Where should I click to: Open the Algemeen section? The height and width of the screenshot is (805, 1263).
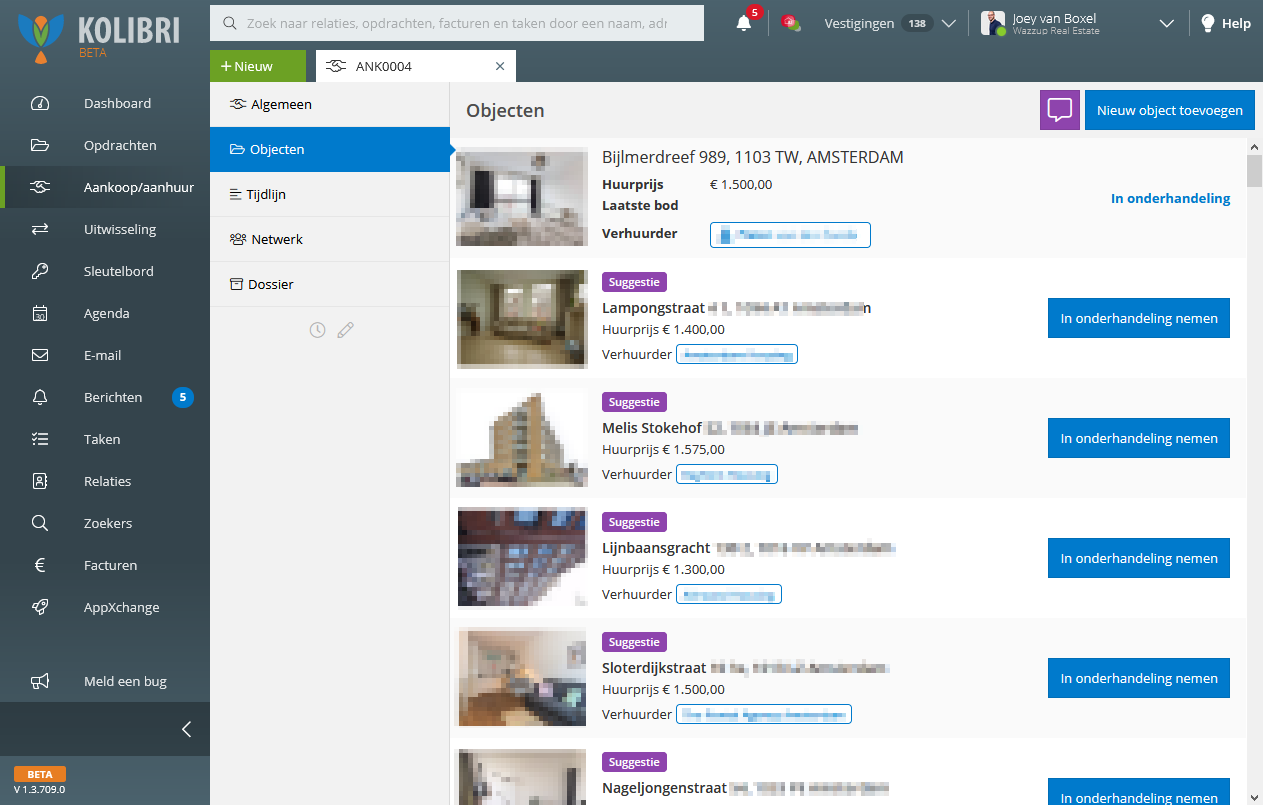tap(330, 104)
